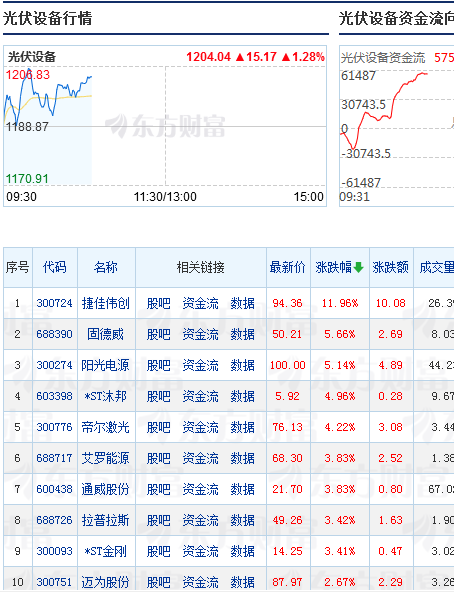Open stock code 300274 link

tap(54, 365)
